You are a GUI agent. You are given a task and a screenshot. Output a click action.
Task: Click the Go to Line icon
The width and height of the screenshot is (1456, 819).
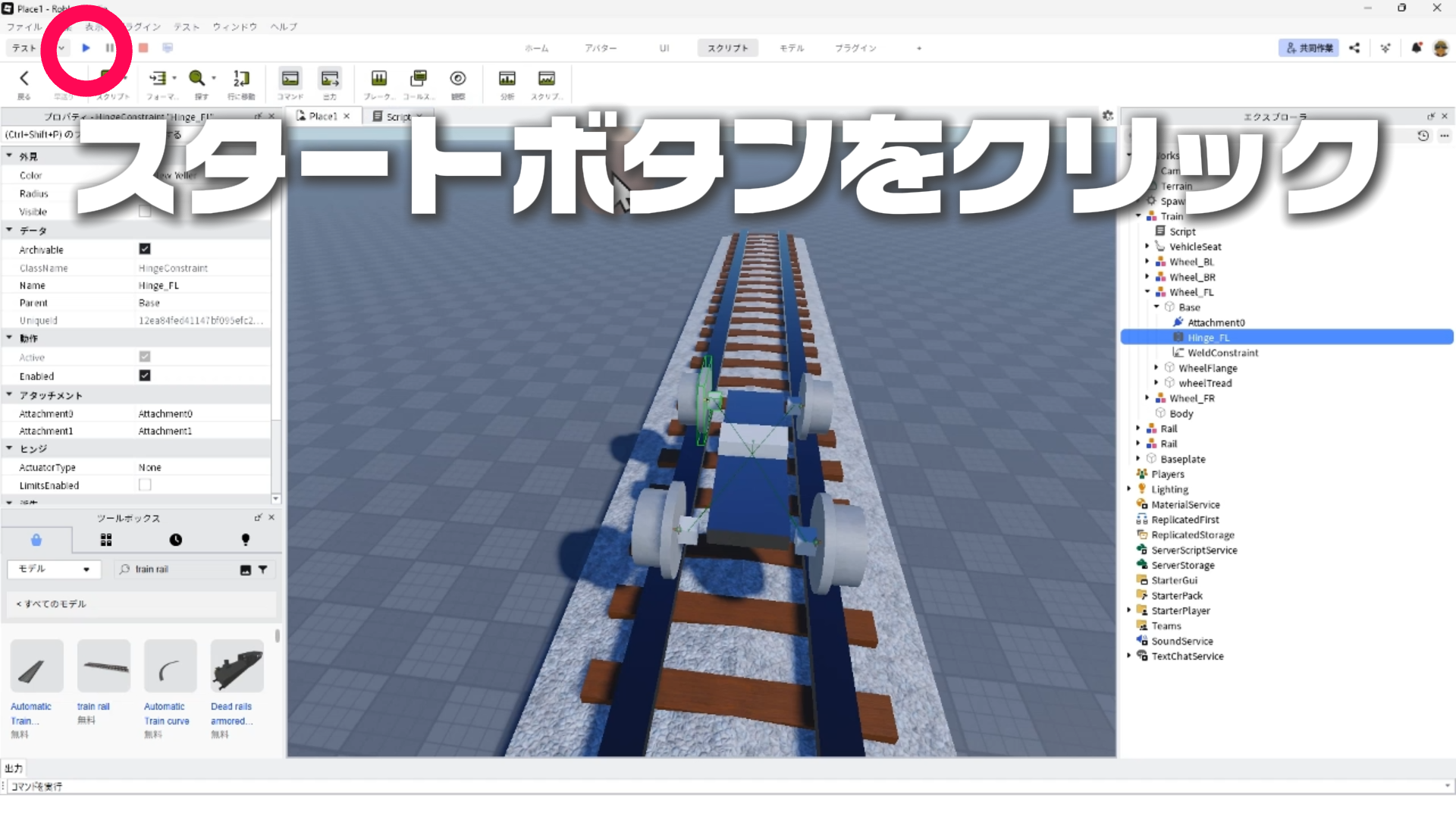[241, 78]
